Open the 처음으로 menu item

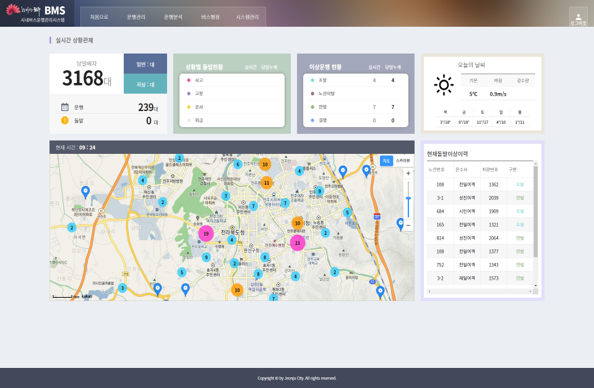[x=99, y=17]
